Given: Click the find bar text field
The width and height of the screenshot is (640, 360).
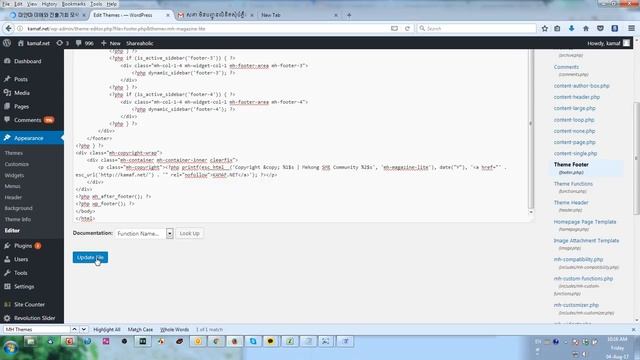Looking at the screenshot, I should [x=36, y=329].
